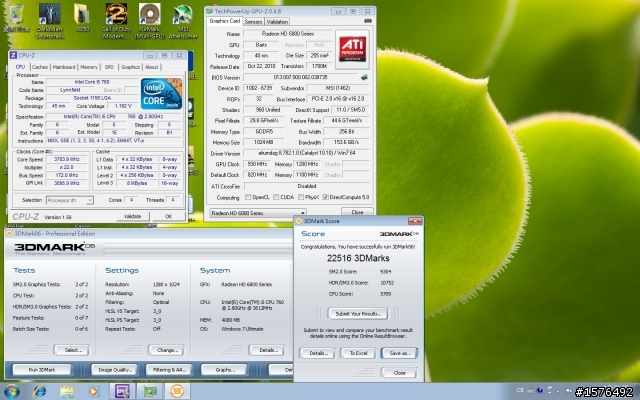The width and height of the screenshot is (640, 400).
Task: Click the To Excel button
Action: (x=358, y=353)
